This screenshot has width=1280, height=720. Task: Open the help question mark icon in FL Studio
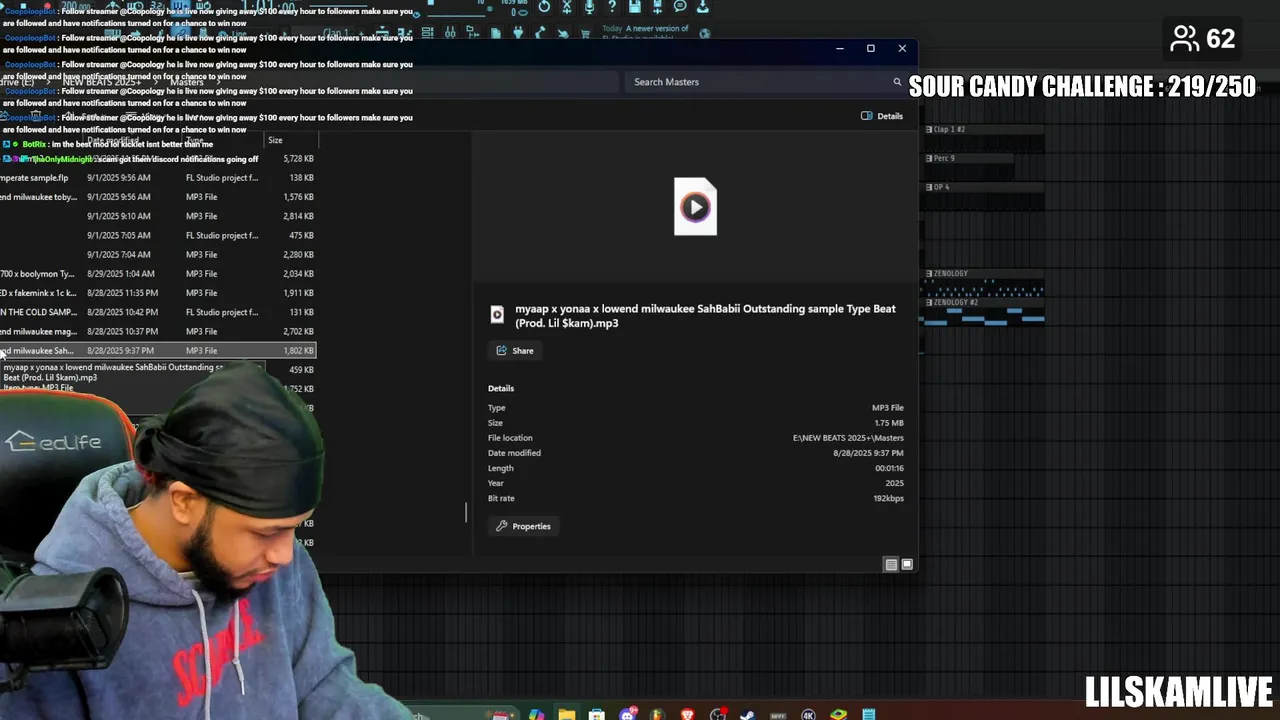point(612,6)
